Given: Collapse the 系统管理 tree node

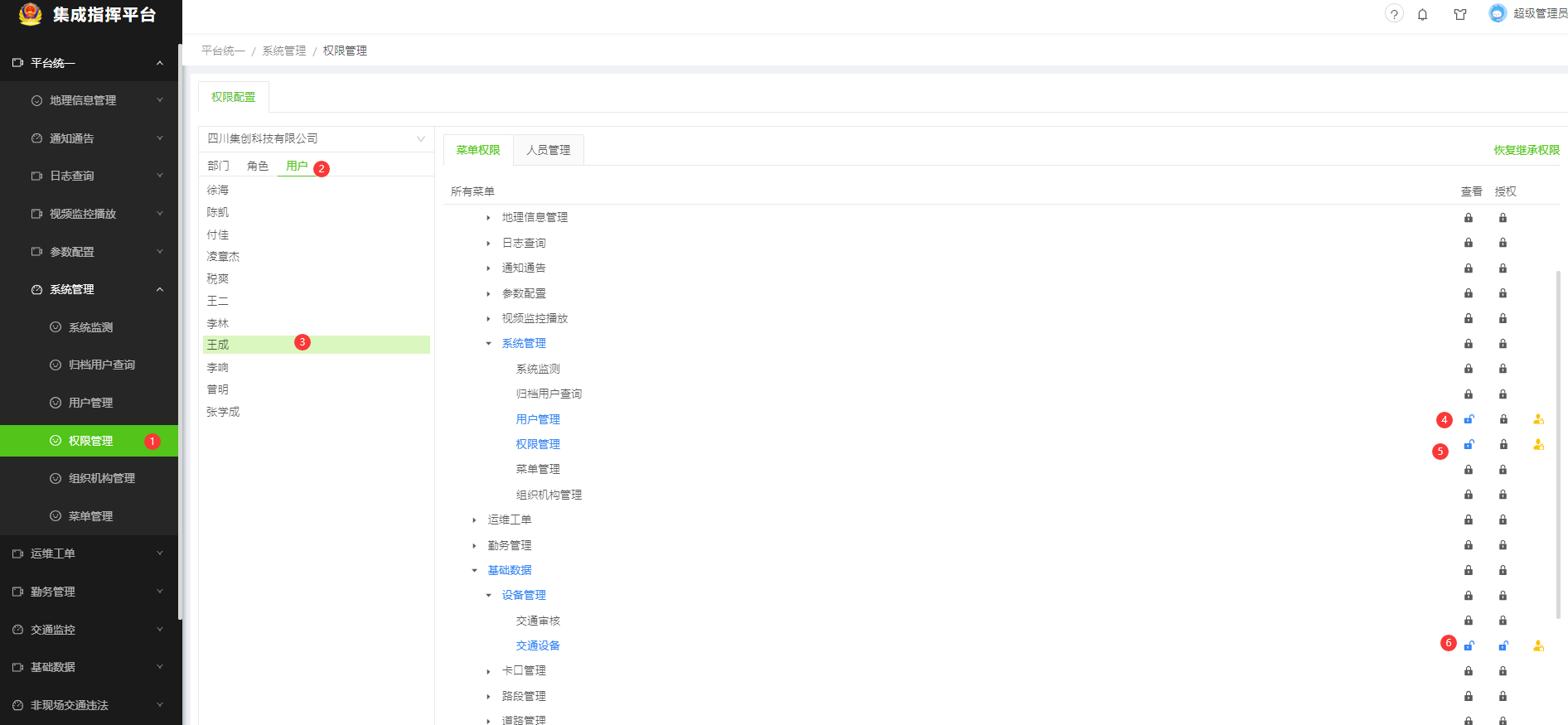Looking at the screenshot, I should [x=488, y=344].
